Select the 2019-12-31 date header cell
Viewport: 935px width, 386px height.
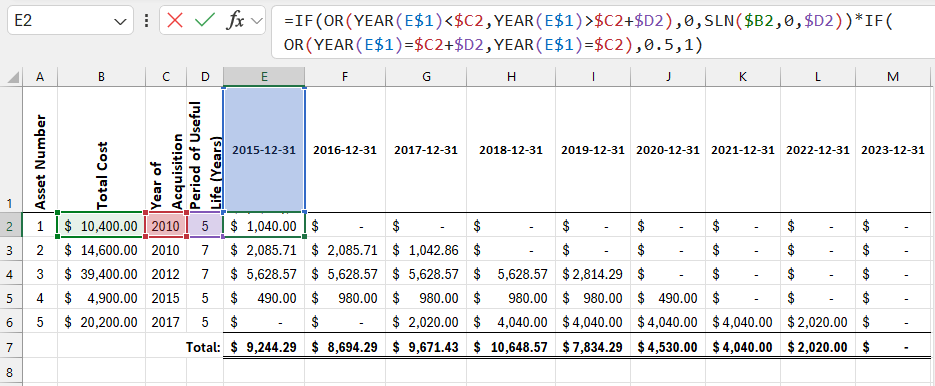click(x=593, y=149)
